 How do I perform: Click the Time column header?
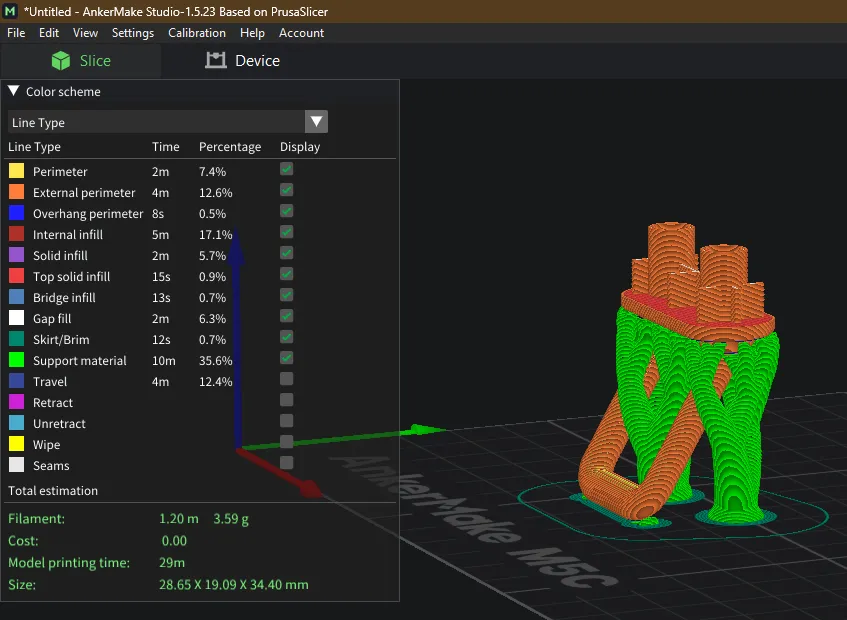click(x=165, y=147)
